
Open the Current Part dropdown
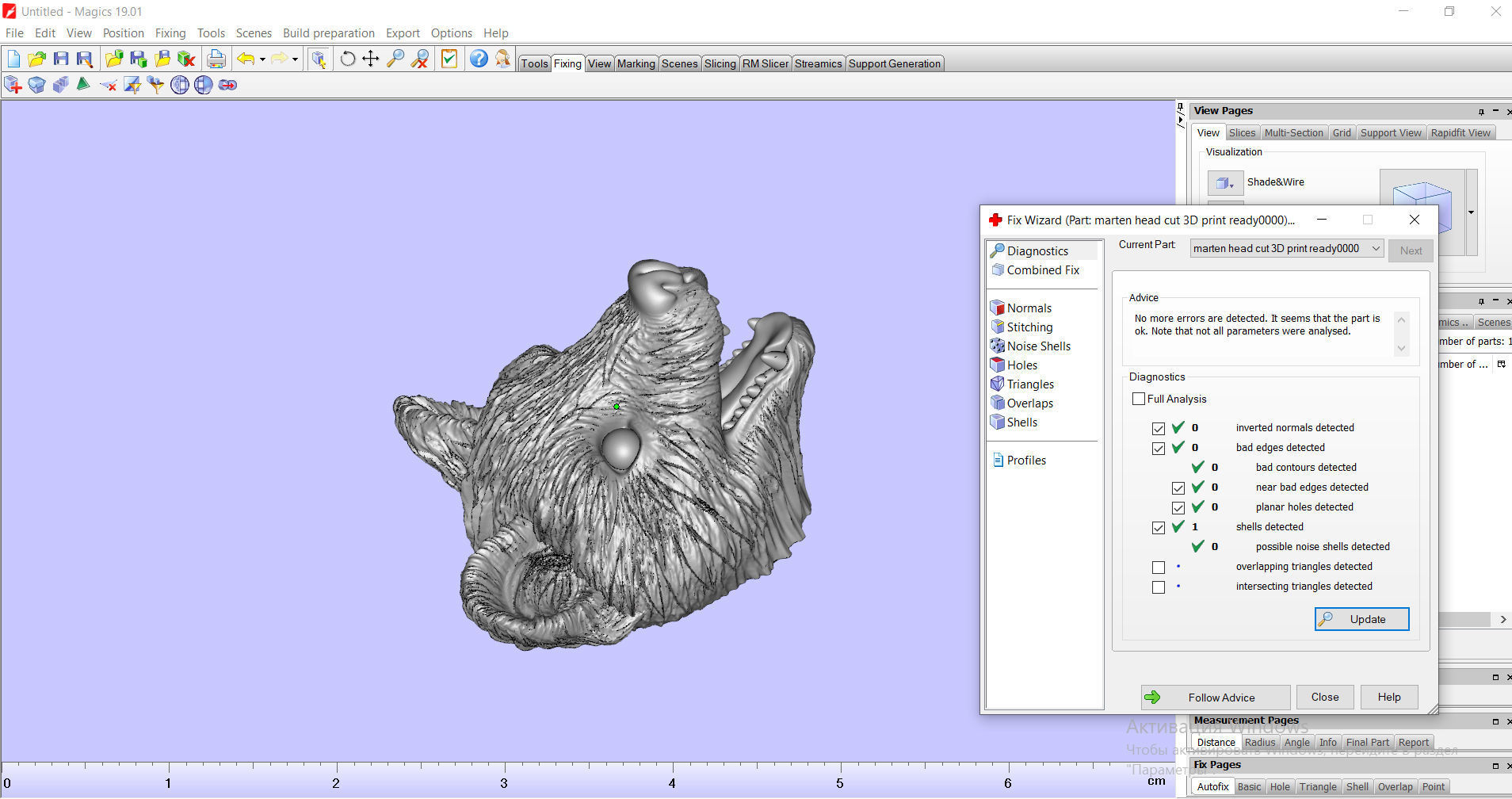coord(1287,248)
